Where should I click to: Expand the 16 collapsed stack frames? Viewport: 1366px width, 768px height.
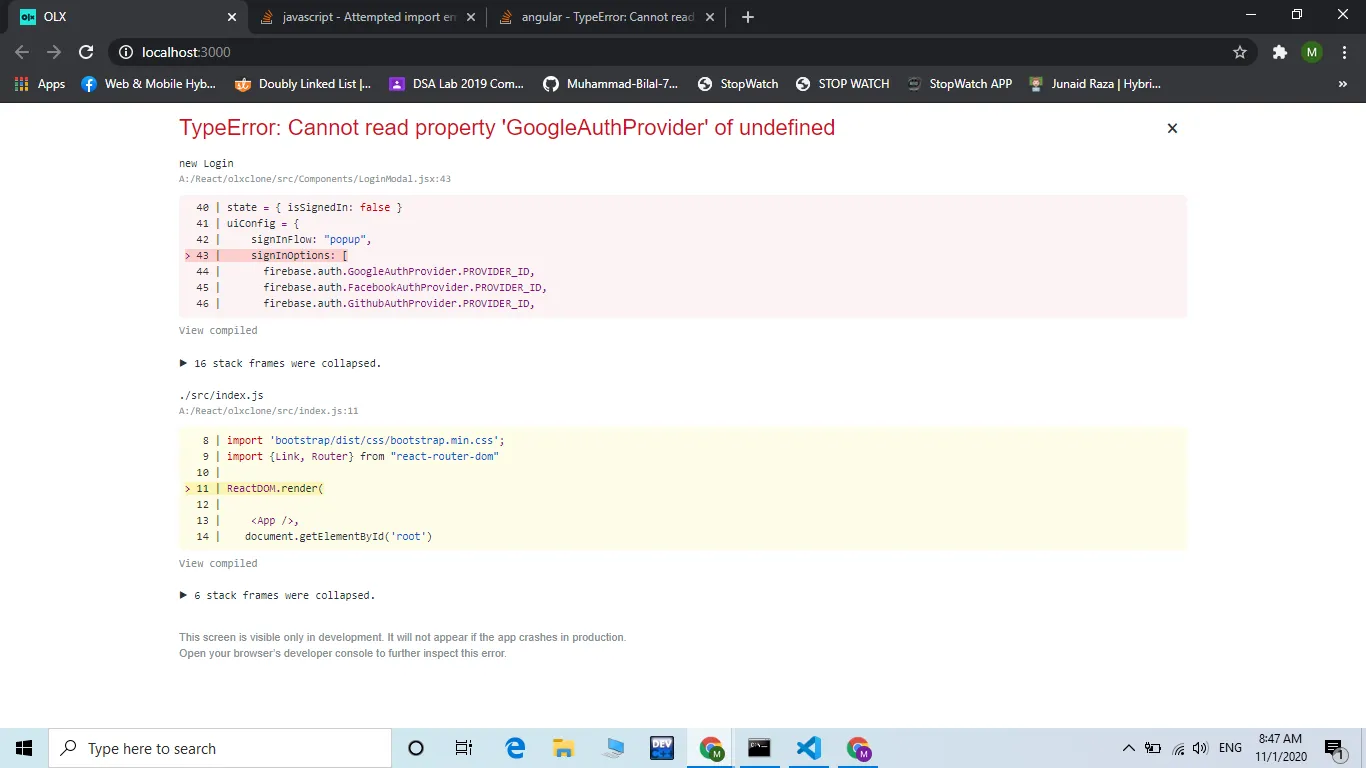(x=280, y=363)
